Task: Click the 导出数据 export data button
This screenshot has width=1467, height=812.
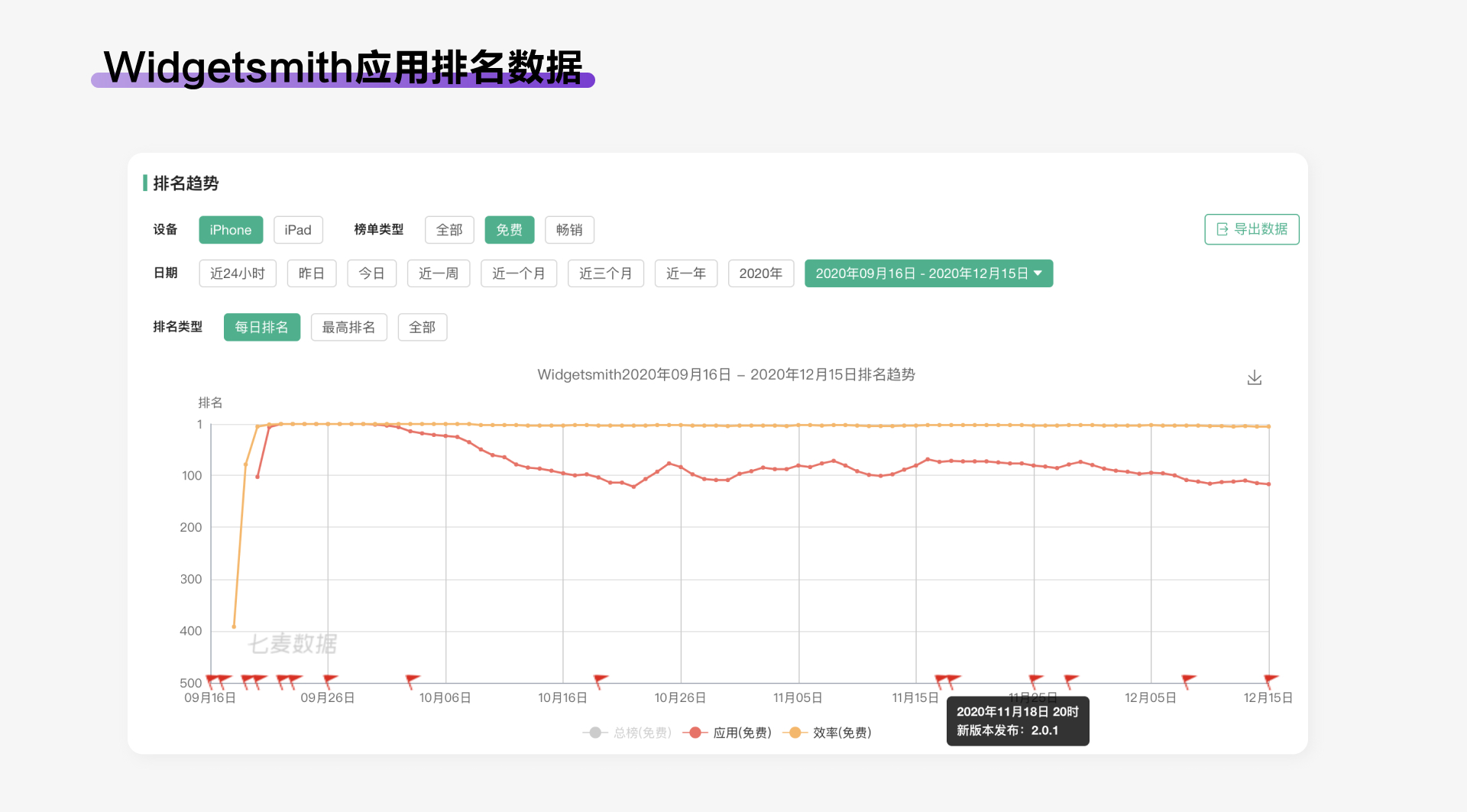Action: [1252, 229]
